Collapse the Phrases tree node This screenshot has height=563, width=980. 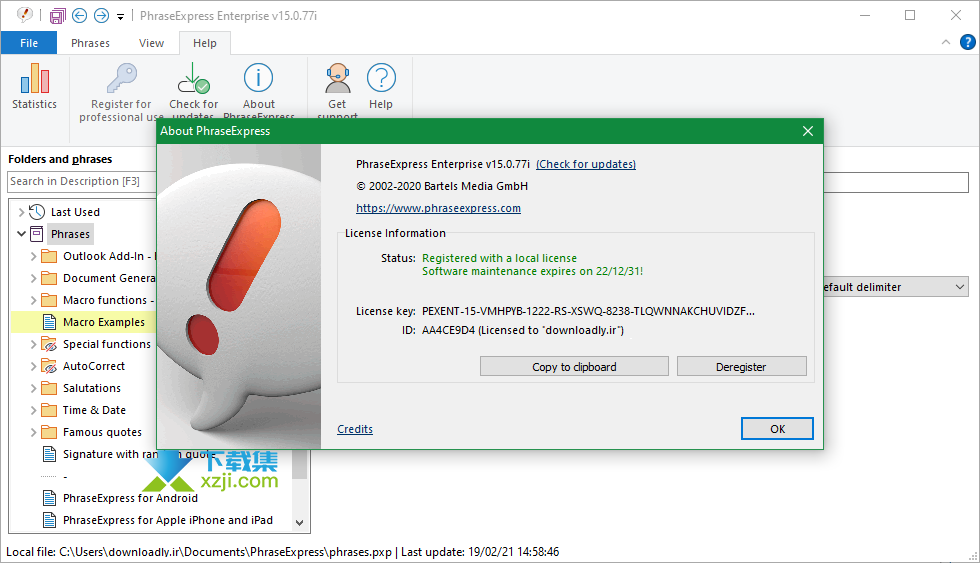pos(21,234)
